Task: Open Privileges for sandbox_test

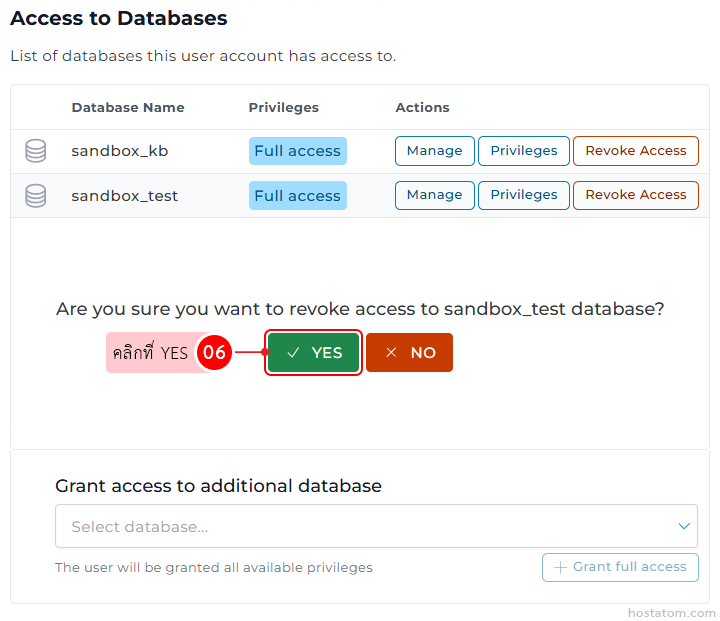Action: tap(523, 195)
